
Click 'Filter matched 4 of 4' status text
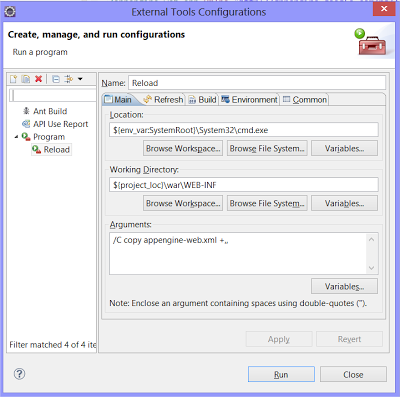(52, 344)
